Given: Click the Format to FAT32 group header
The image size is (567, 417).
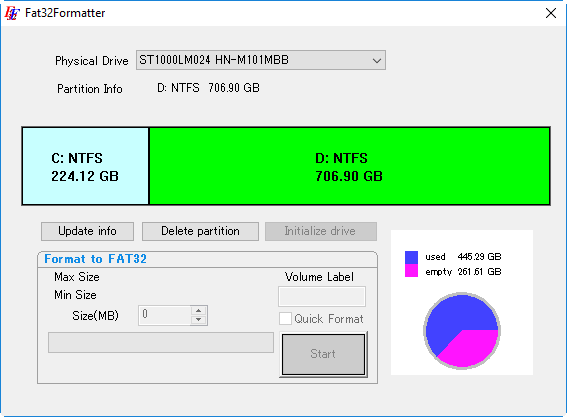Looking at the screenshot, I should tap(95, 259).
